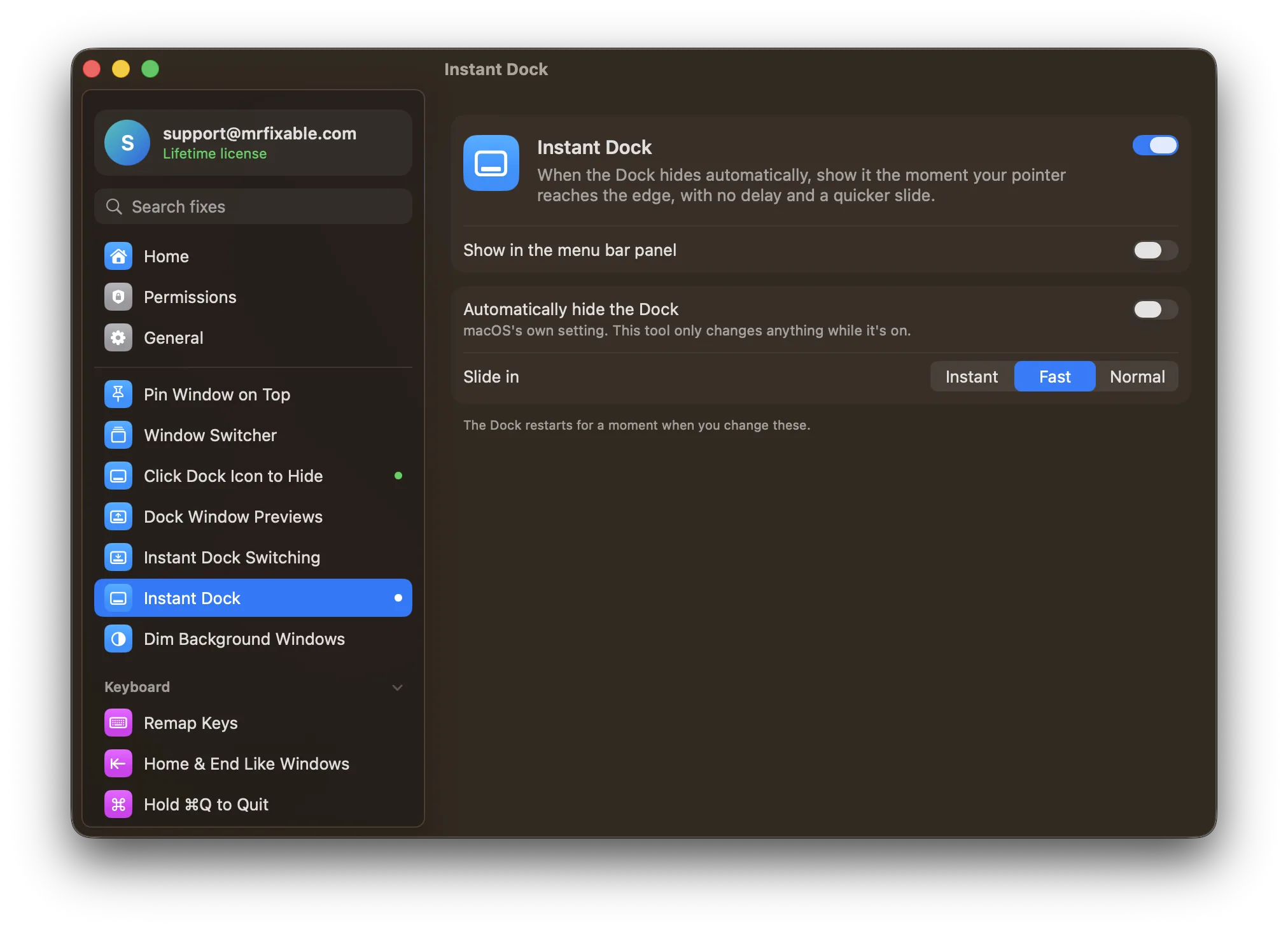Select Pin Window on Top fix
The height and width of the screenshot is (932, 1288).
pyautogui.click(x=253, y=395)
